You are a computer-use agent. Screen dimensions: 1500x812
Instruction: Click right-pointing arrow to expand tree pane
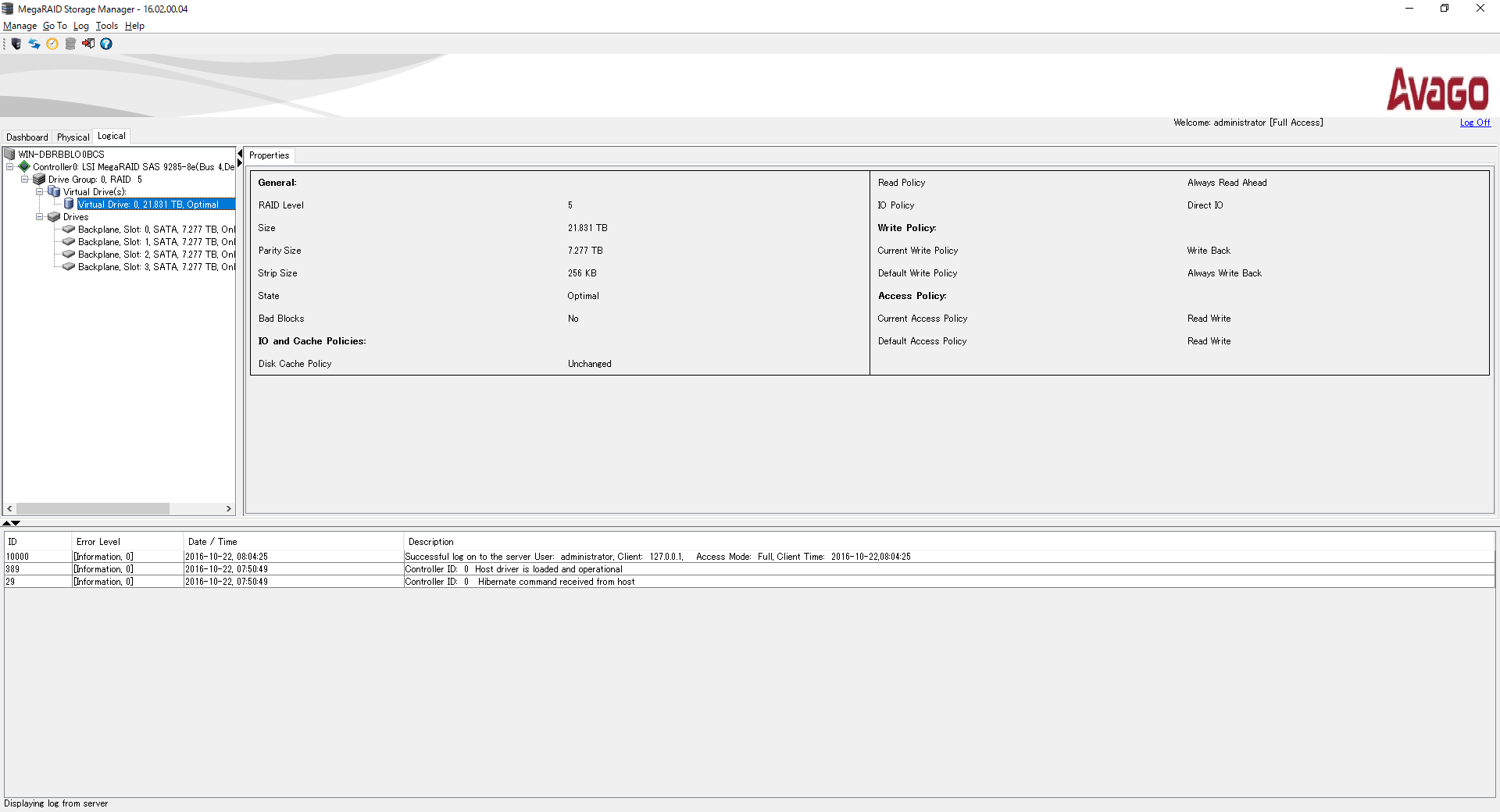tap(240, 162)
